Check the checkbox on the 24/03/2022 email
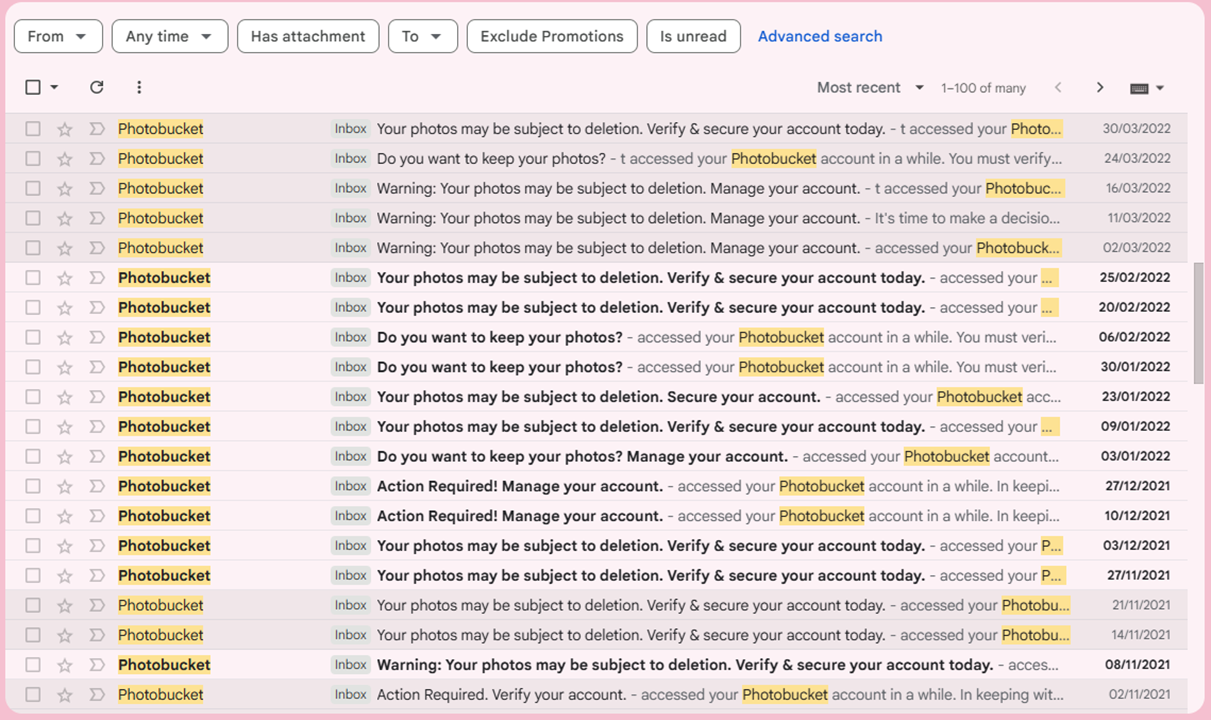This screenshot has width=1211, height=720. click(x=31, y=158)
